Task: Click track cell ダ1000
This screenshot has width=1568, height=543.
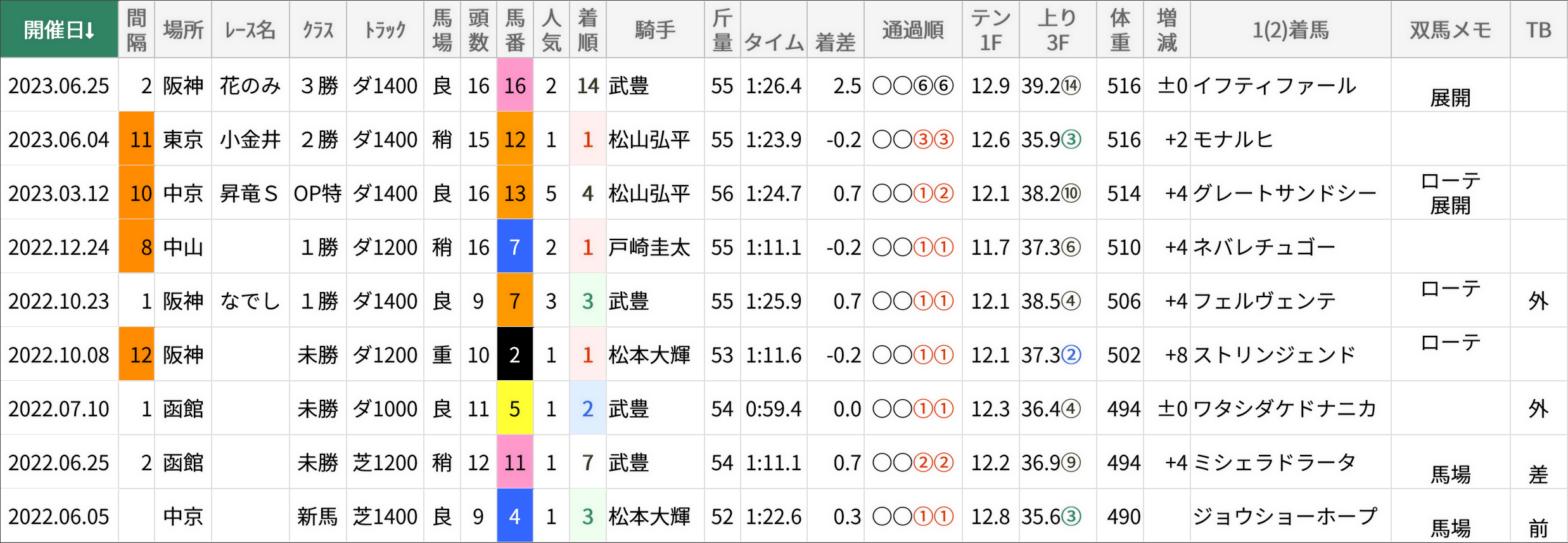Action: (x=385, y=409)
